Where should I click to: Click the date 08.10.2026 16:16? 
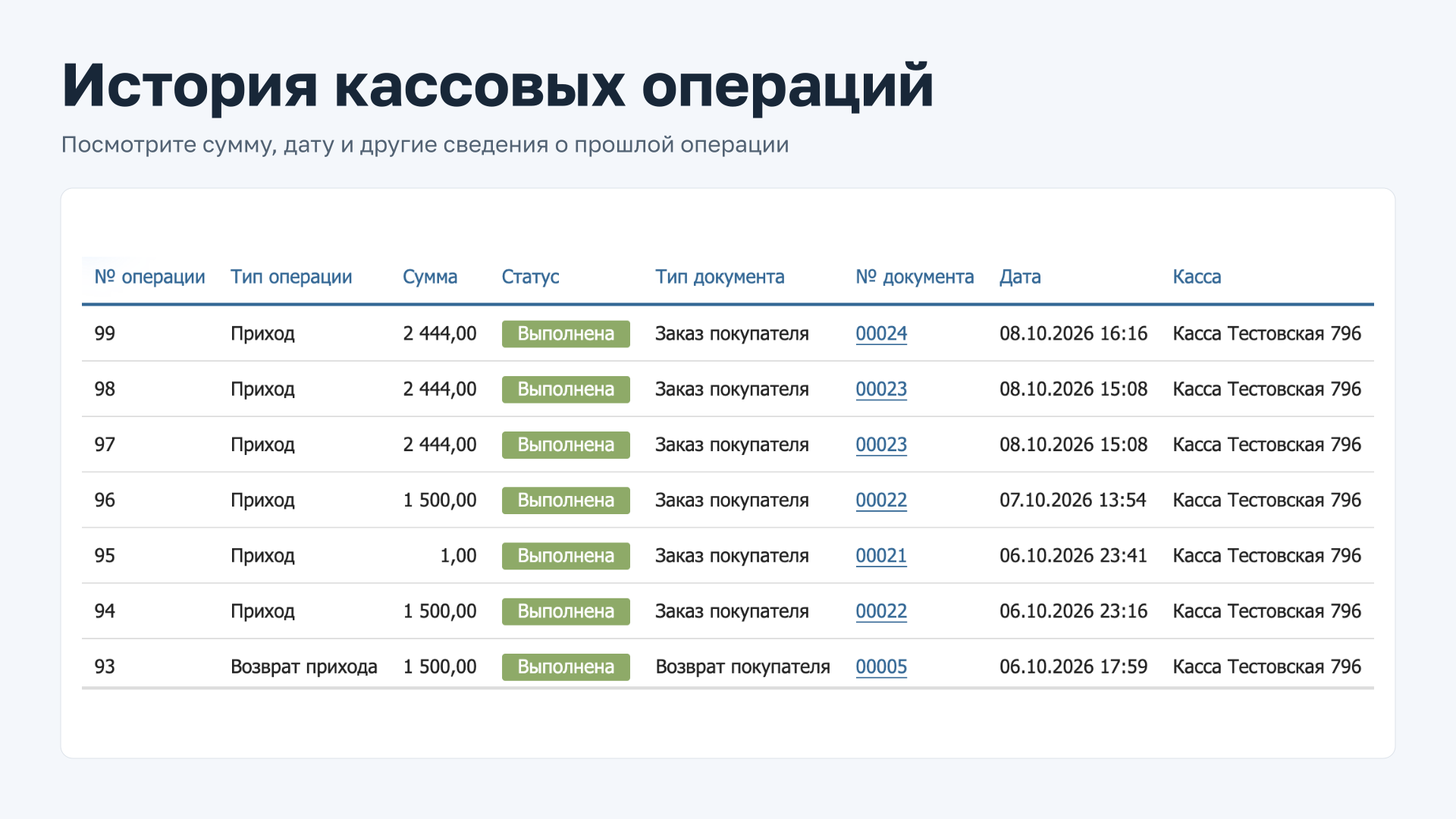point(1073,334)
